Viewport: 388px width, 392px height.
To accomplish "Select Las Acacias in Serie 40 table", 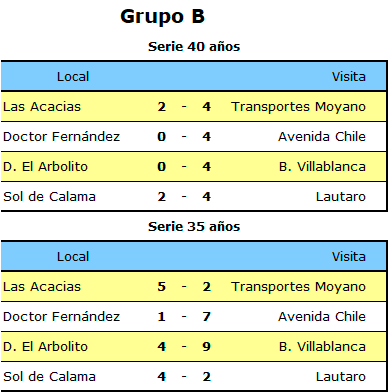I will click(42, 107).
